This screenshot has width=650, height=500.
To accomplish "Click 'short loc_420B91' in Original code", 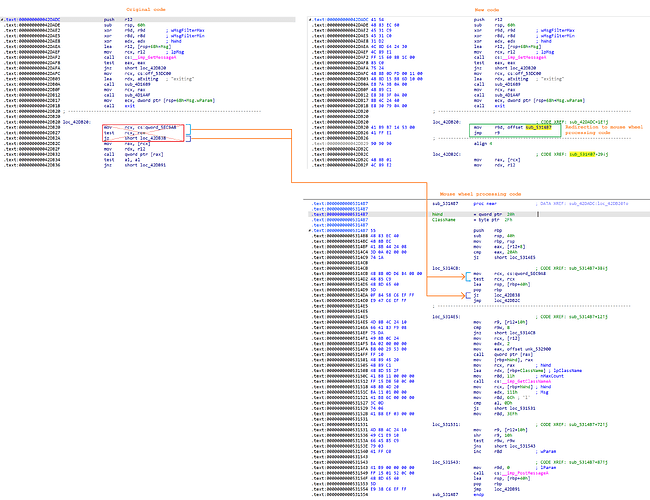I will coord(145,165).
